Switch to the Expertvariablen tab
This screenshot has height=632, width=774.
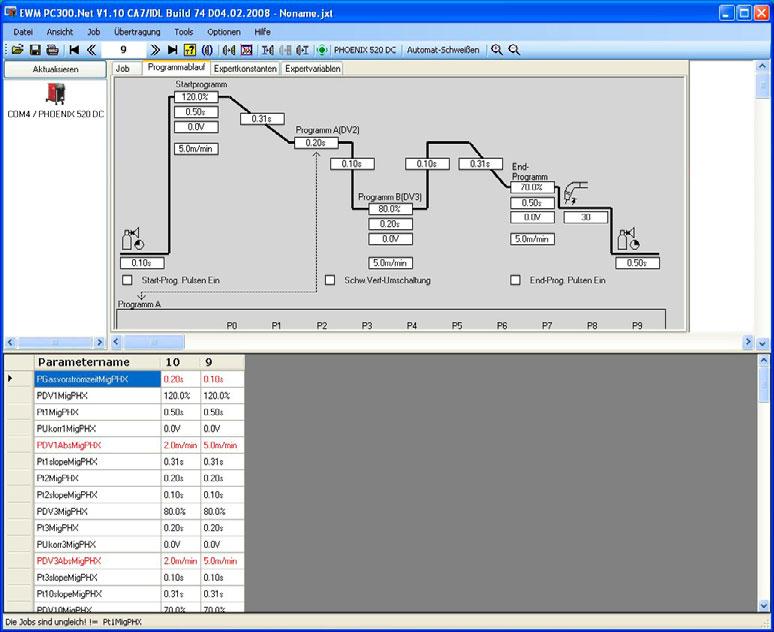(x=313, y=69)
